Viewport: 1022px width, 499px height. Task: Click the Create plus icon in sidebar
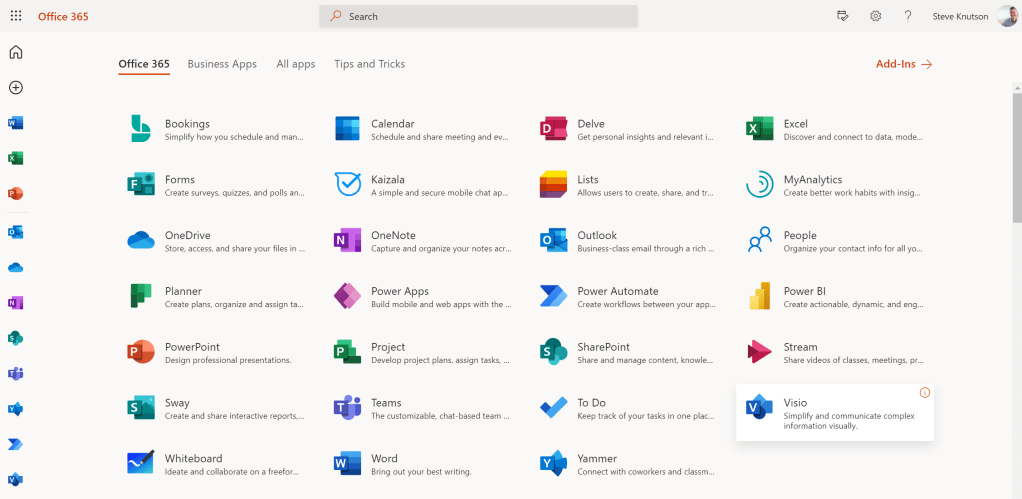pos(15,87)
